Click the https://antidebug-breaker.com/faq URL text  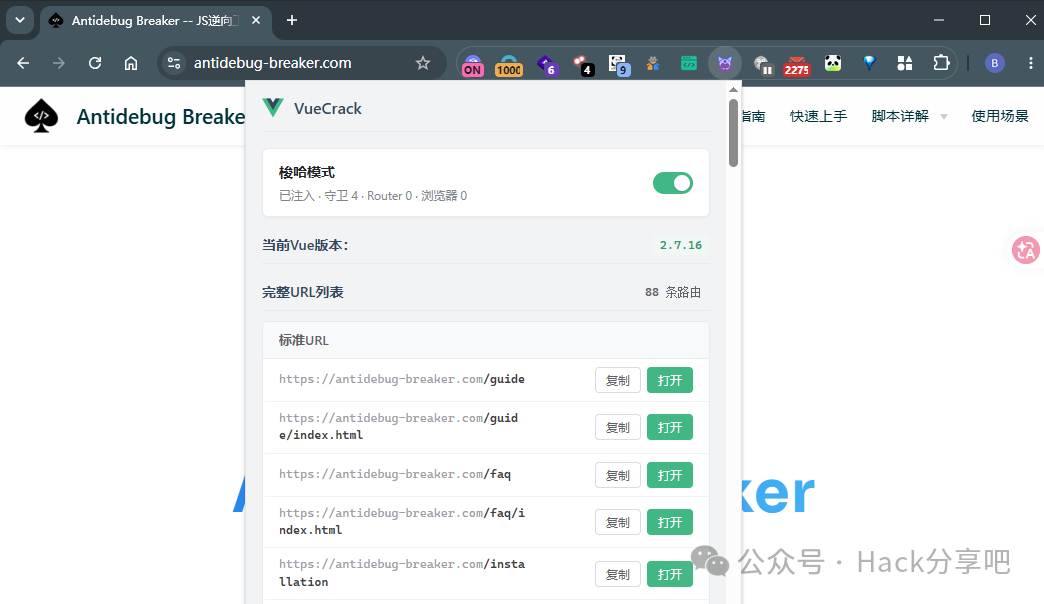tap(395, 474)
